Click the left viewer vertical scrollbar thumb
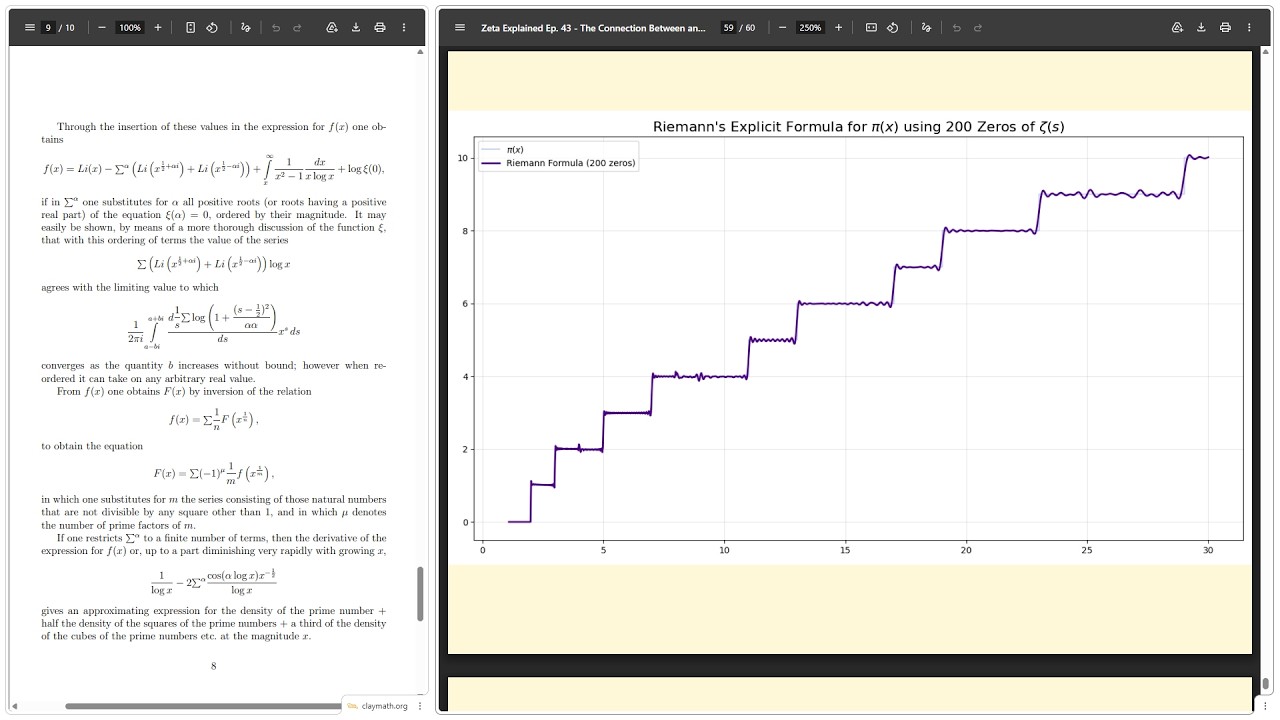1280x720 pixels. point(420,593)
